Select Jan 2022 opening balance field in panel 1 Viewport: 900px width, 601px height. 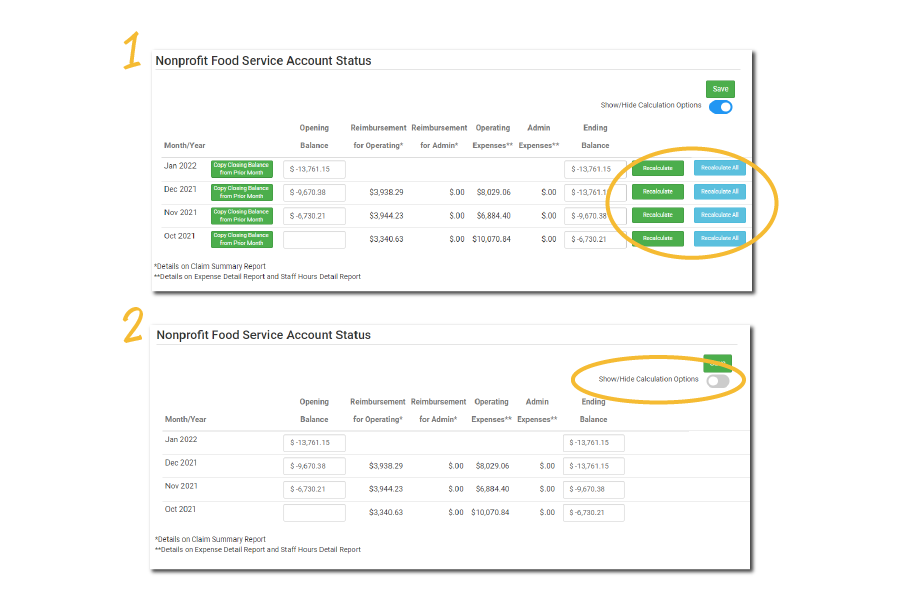tap(314, 169)
